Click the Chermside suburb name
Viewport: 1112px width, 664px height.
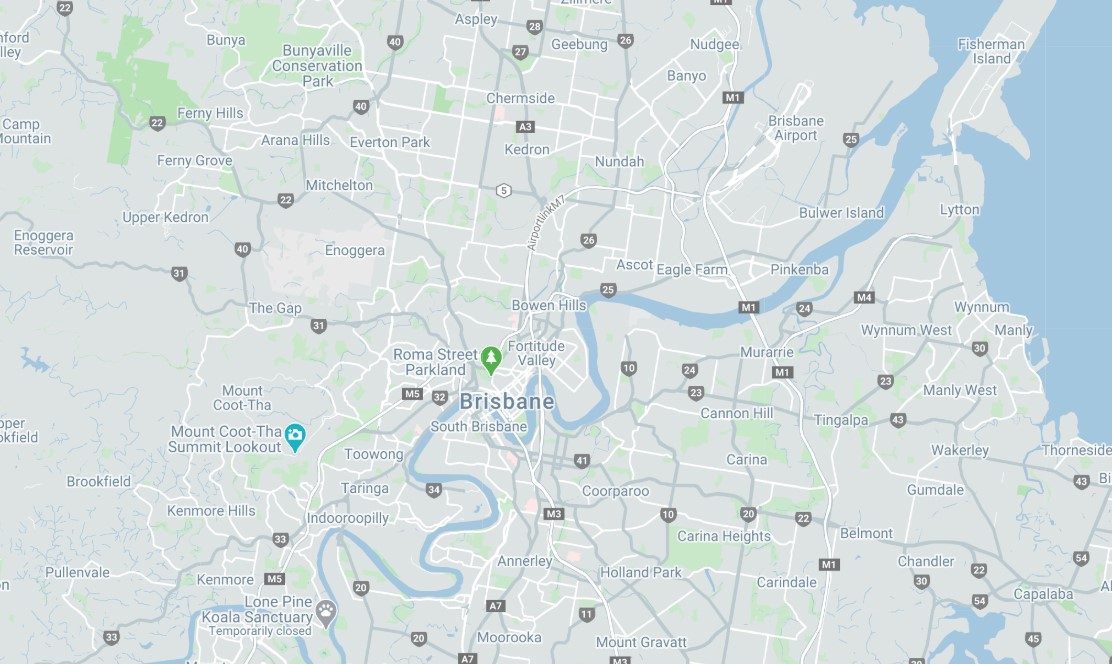tap(520, 98)
